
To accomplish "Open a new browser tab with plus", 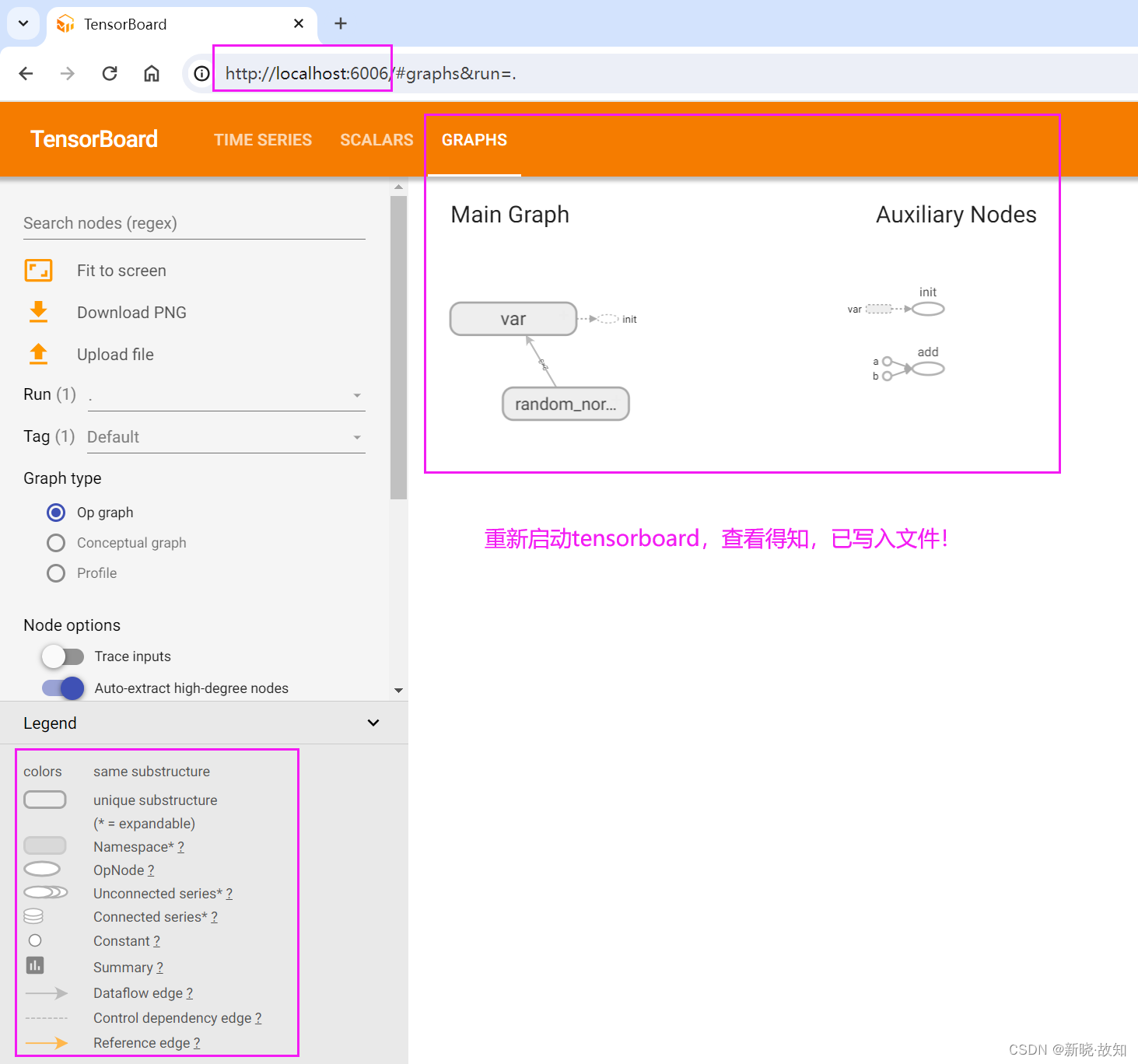I will click(341, 23).
